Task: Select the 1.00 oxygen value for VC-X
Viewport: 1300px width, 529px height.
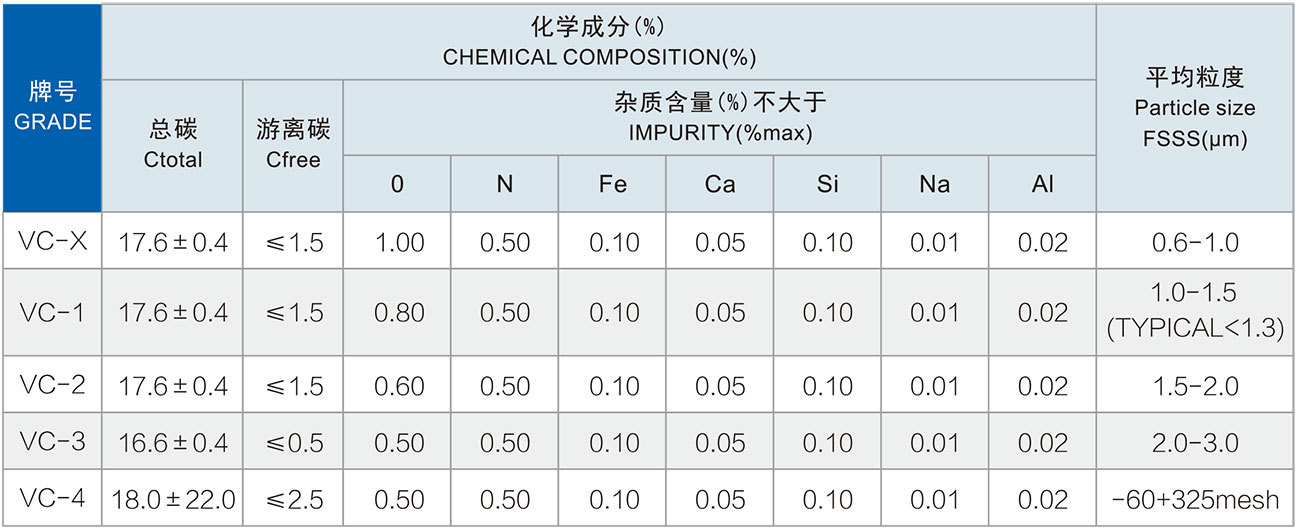Action: click(398, 242)
